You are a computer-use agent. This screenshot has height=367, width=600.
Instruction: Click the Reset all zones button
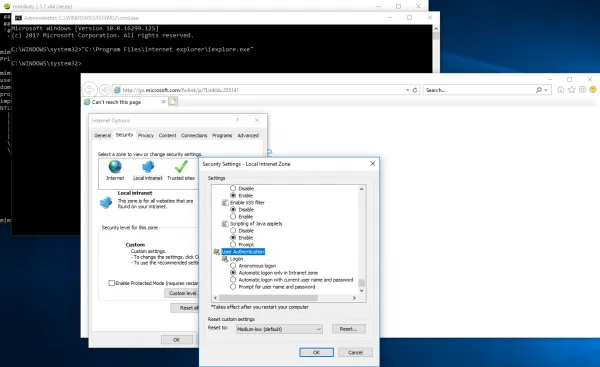(185, 308)
